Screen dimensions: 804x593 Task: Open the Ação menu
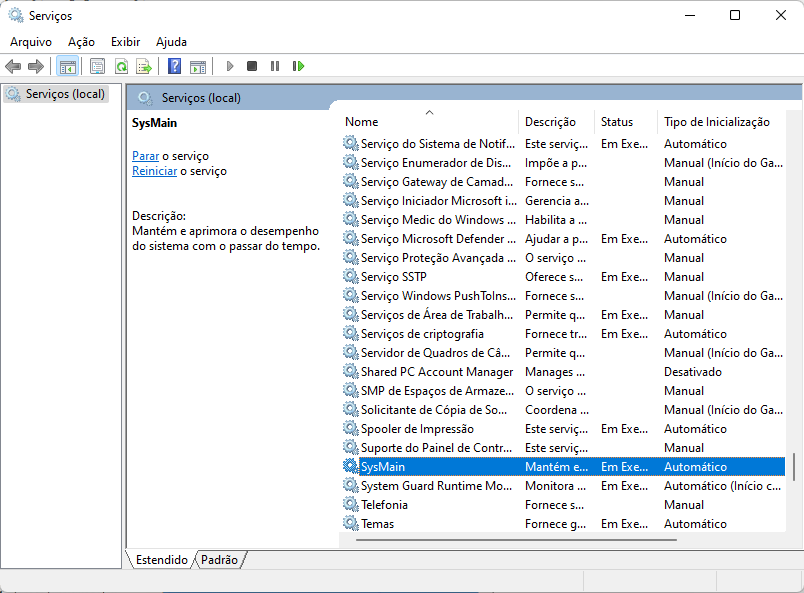coord(81,41)
